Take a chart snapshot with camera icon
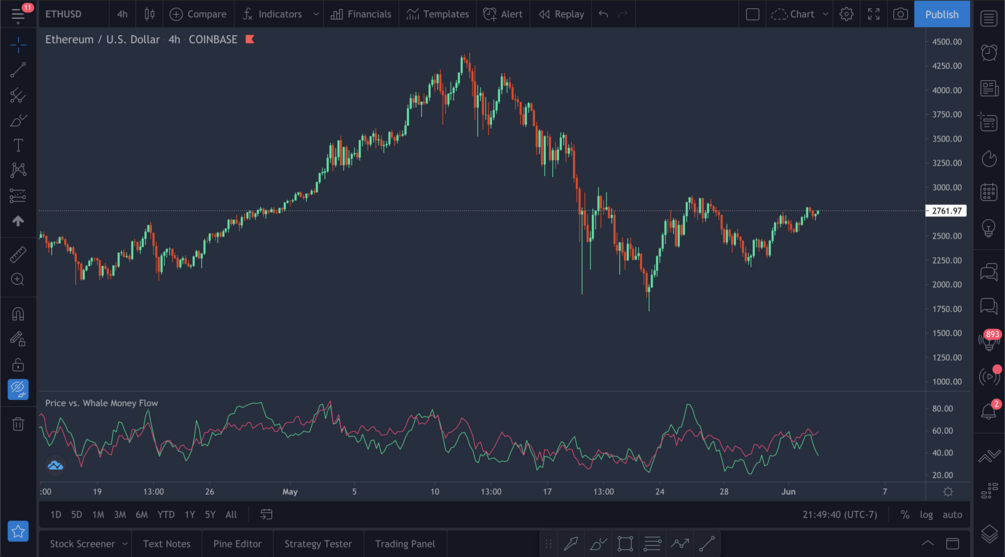The height and width of the screenshot is (557, 1005). 900,14
